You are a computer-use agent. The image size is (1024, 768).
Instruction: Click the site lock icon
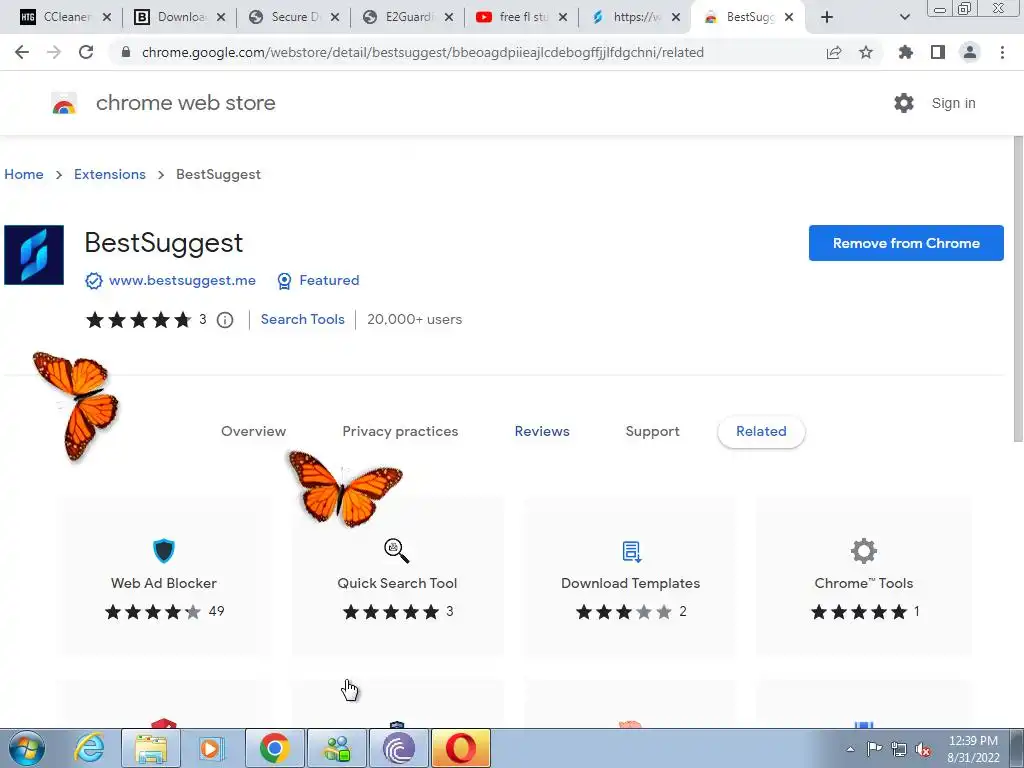point(126,52)
